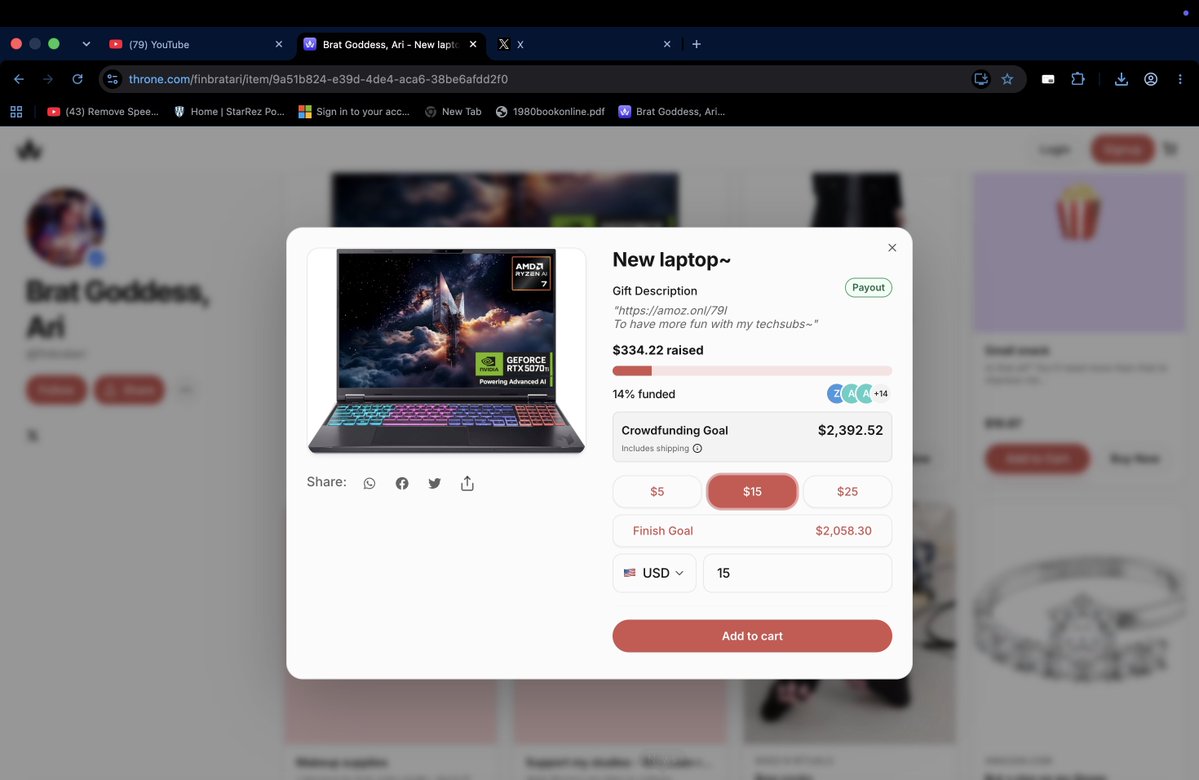Switch to the YouTube tab

(x=197, y=44)
